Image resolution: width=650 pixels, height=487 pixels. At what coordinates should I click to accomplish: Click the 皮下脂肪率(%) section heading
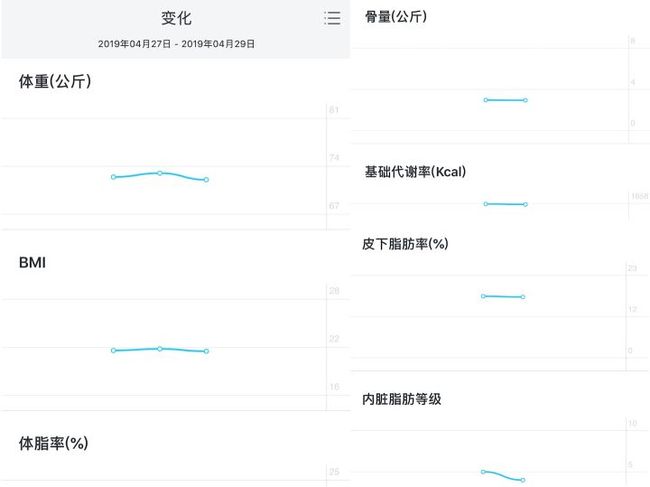(x=405, y=244)
